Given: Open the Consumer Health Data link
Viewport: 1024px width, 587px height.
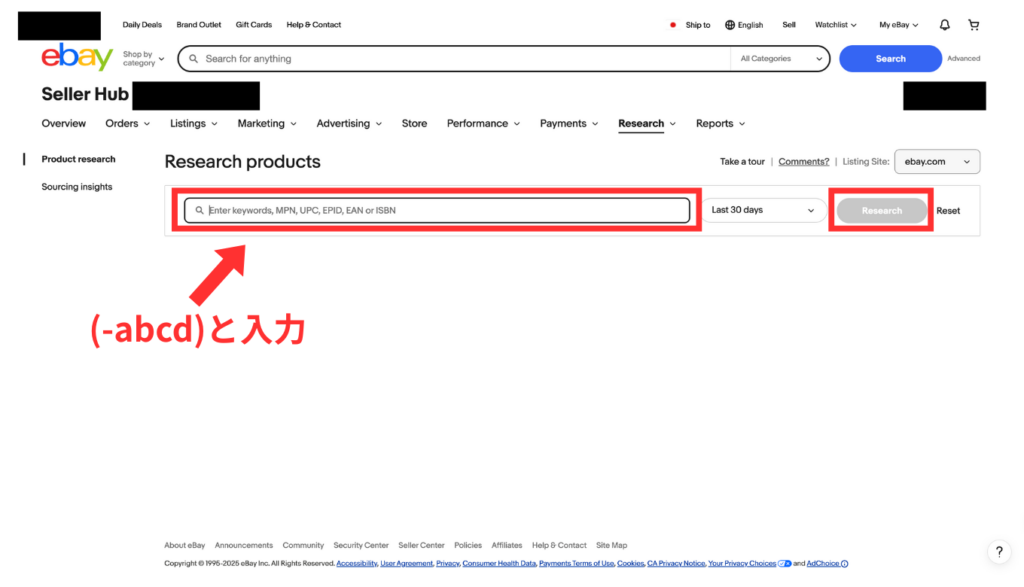Looking at the screenshot, I should tap(499, 563).
